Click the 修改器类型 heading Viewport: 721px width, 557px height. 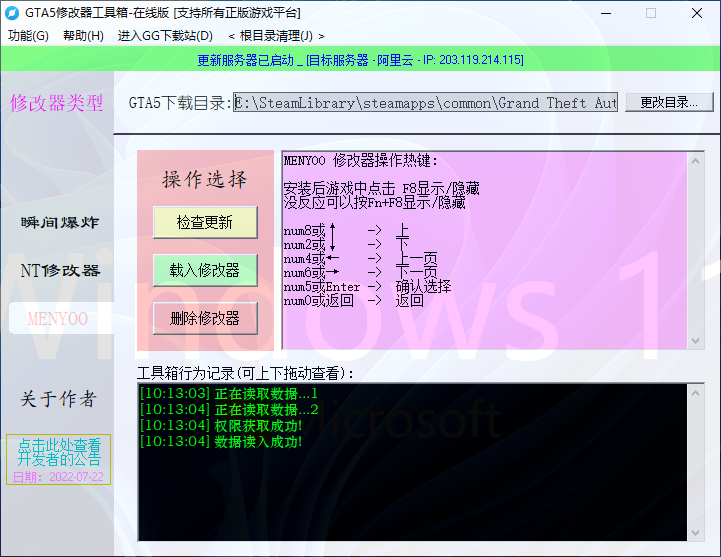[56, 103]
